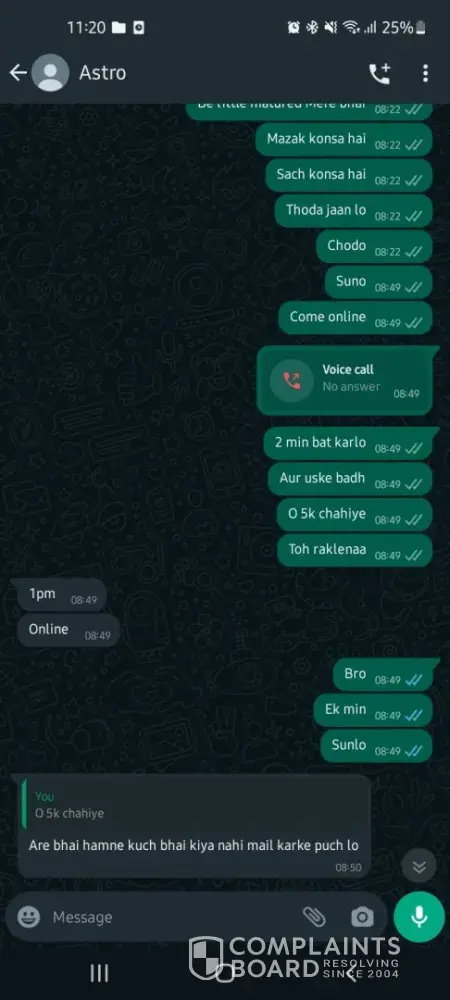This screenshot has height=1000, width=450.
Task: Open the three-dot more options menu
Action: click(425, 73)
